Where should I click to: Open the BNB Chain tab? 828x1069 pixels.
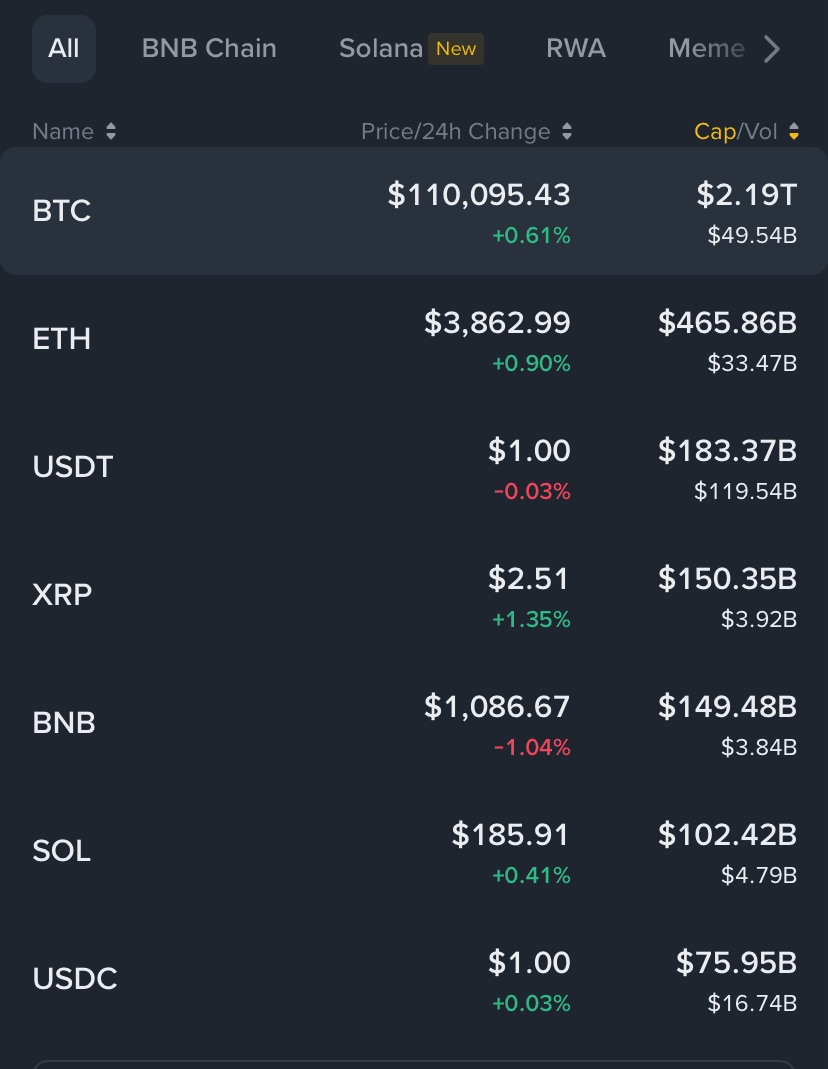pyautogui.click(x=209, y=48)
